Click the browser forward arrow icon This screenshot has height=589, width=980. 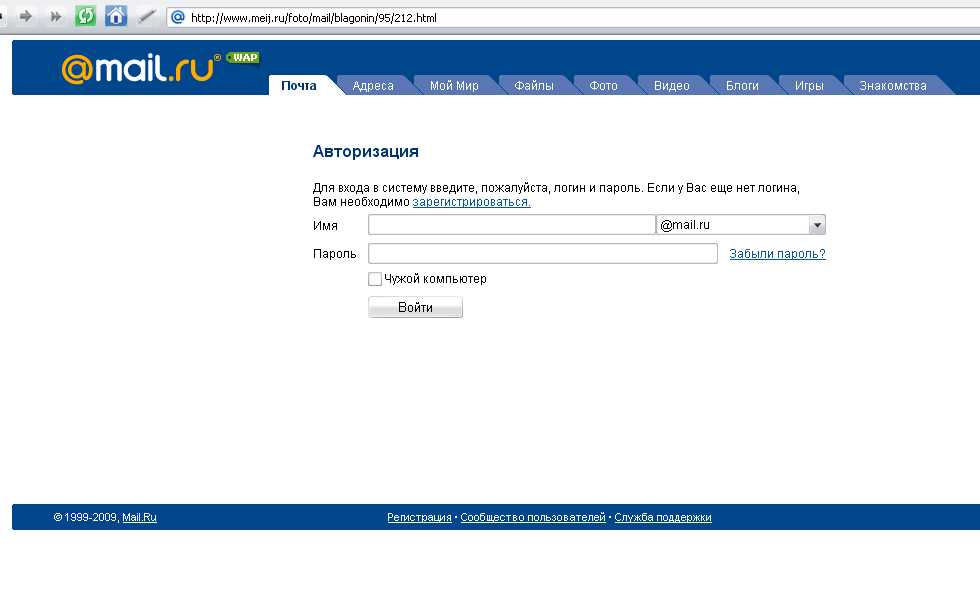tap(26, 16)
